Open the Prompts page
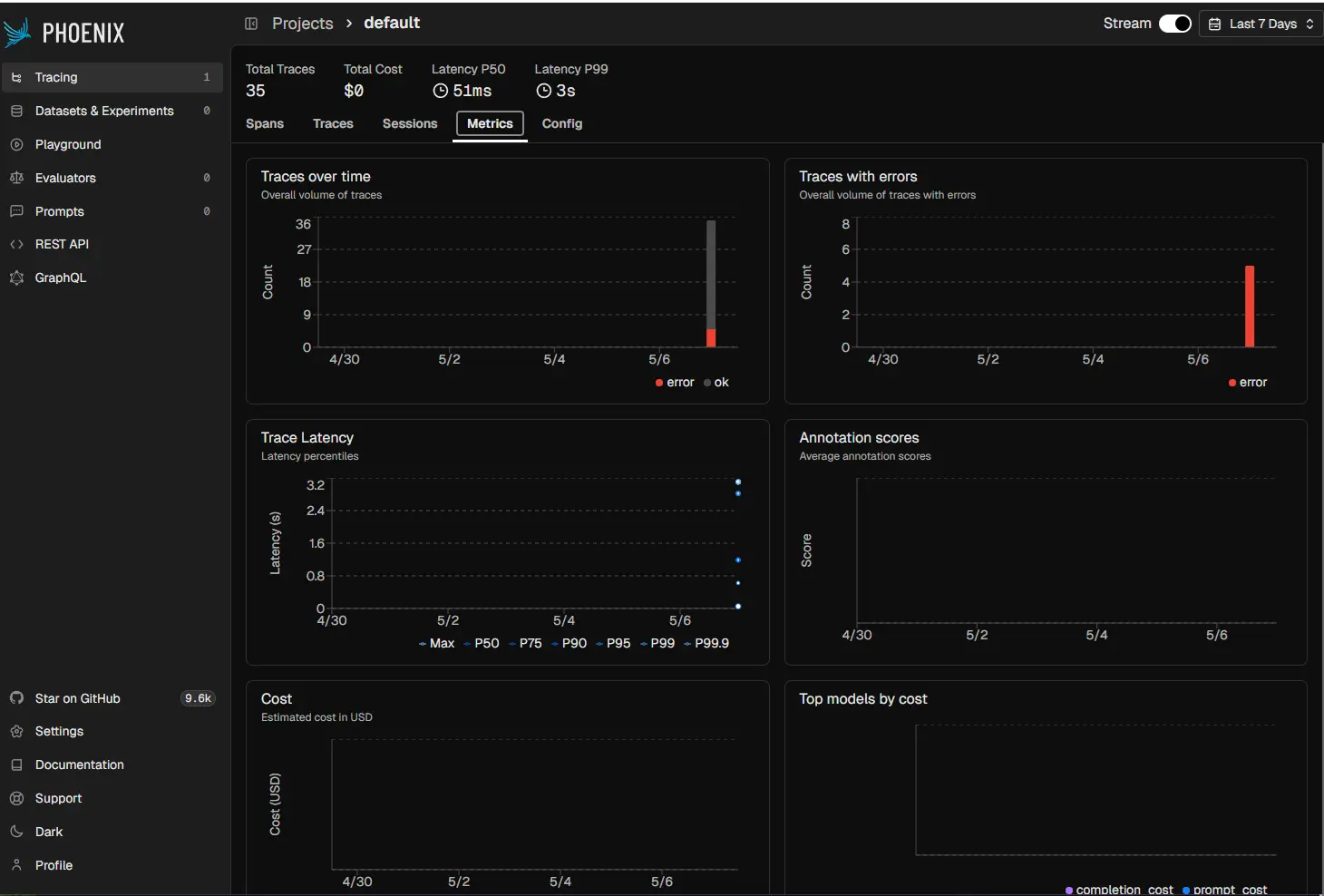Screen dimensions: 1324x896 coord(112,211)
